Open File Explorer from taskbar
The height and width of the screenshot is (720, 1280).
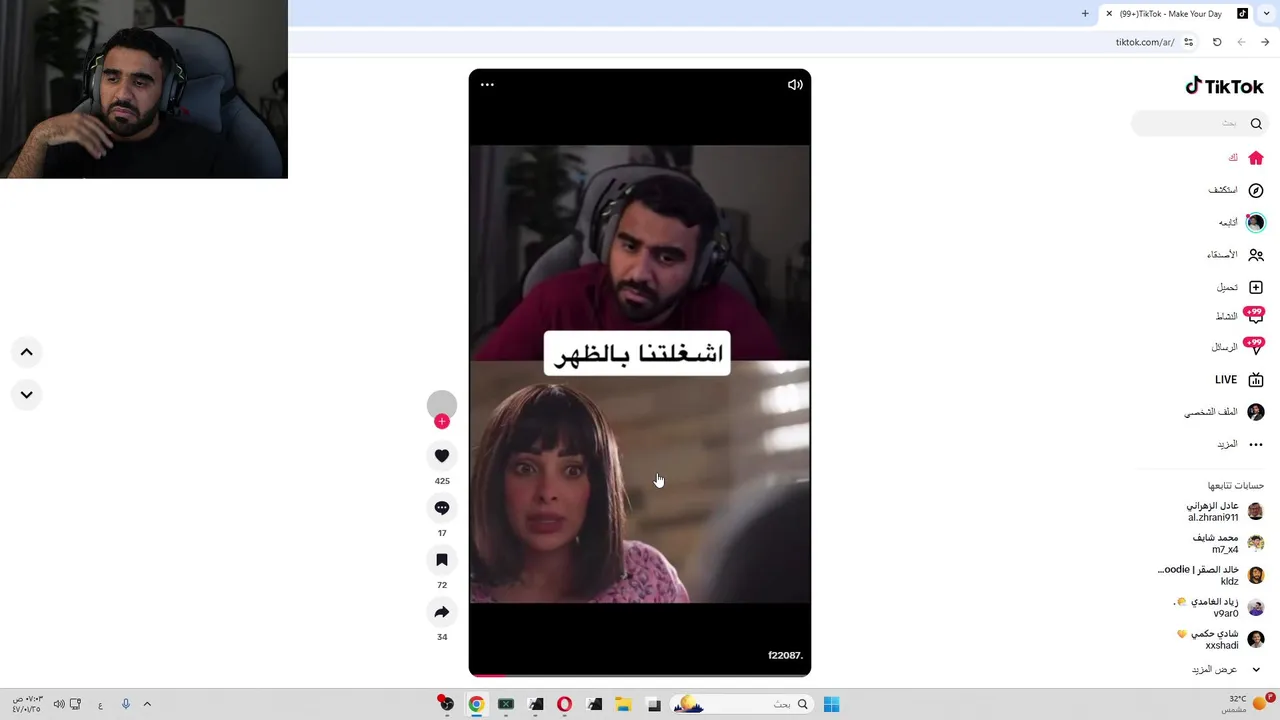(623, 705)
